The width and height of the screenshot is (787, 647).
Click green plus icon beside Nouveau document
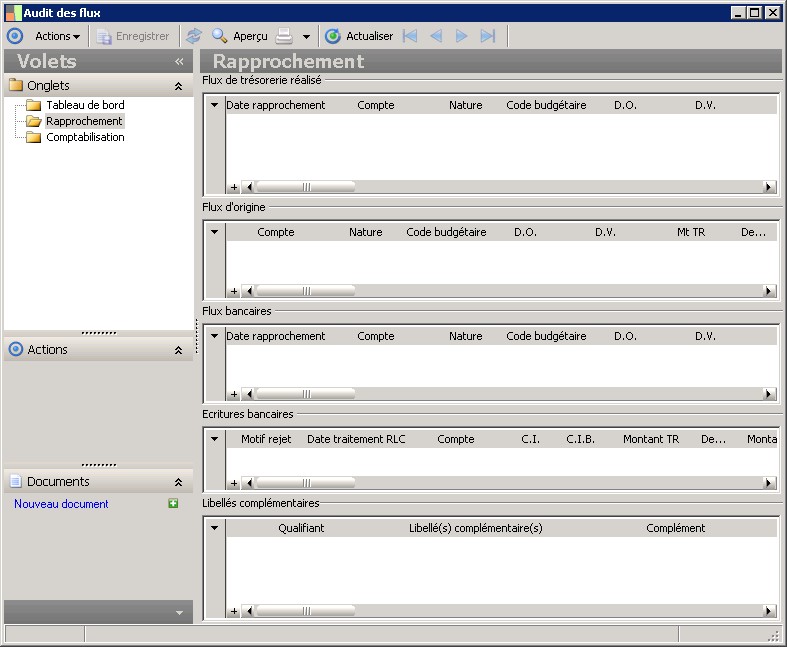click(x=173, y=504)
